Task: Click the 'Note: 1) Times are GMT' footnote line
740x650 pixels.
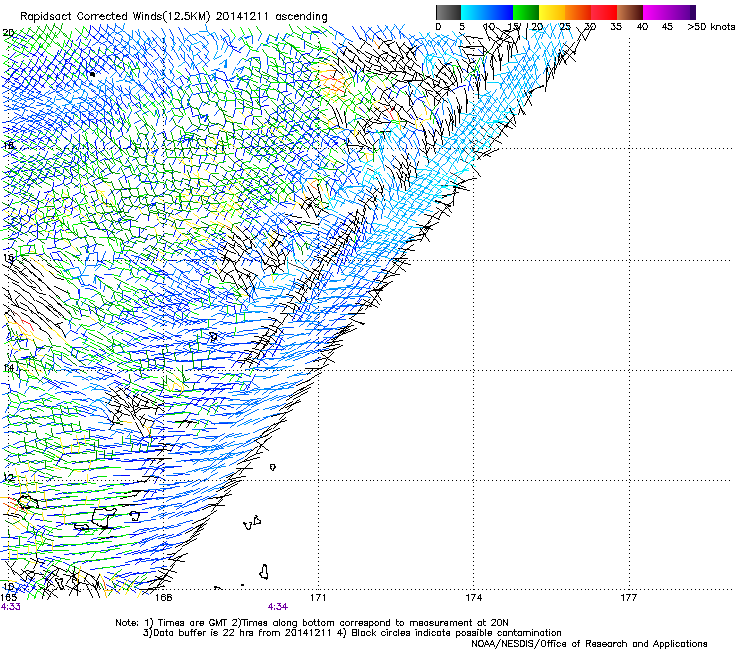Action: pyautogui.click(x=312, y=623)
